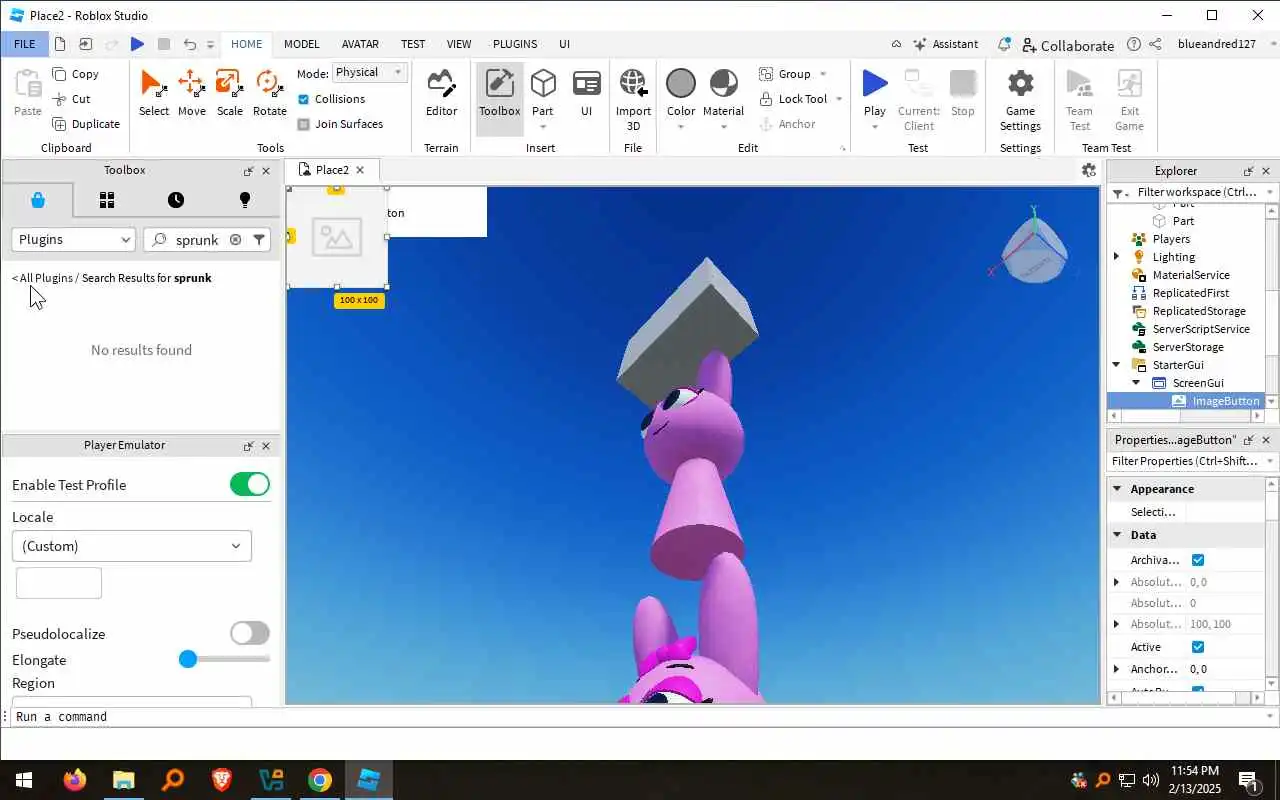This screenshot has width=1280, height=800.
Task: Click the Collaborate button
Action: pyautogui.click(x=1068, y=45)
